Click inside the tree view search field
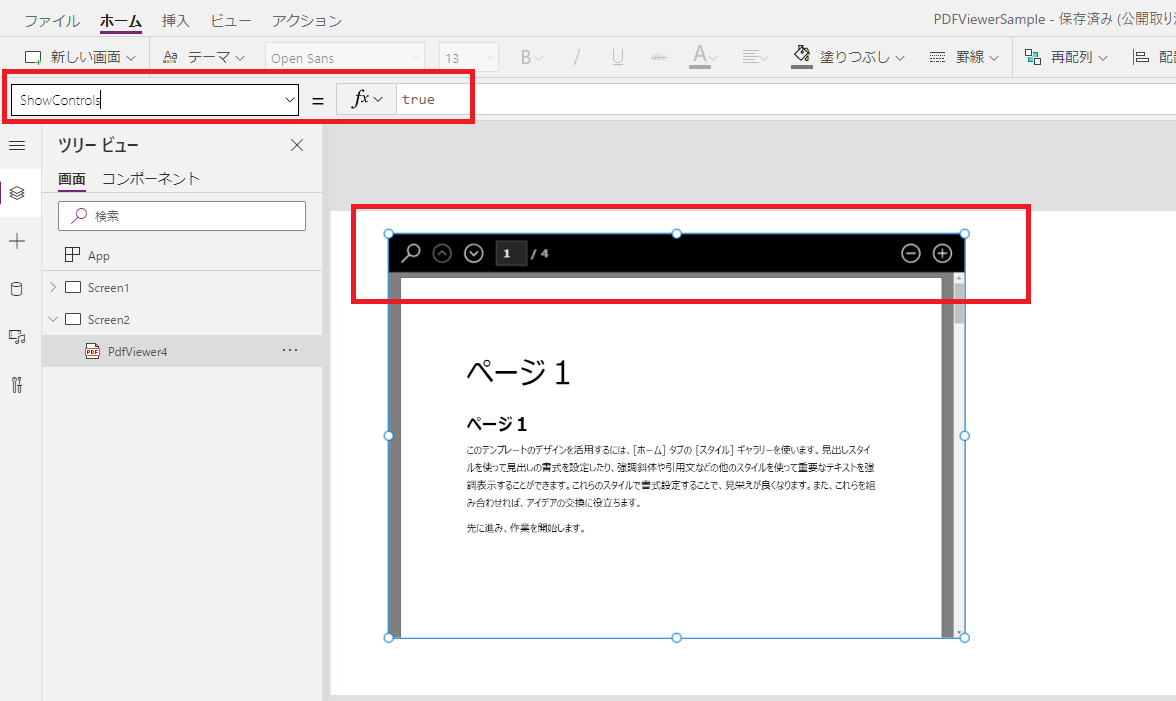The width and height of the screenshot is (1176, 701). click(181, 215)
